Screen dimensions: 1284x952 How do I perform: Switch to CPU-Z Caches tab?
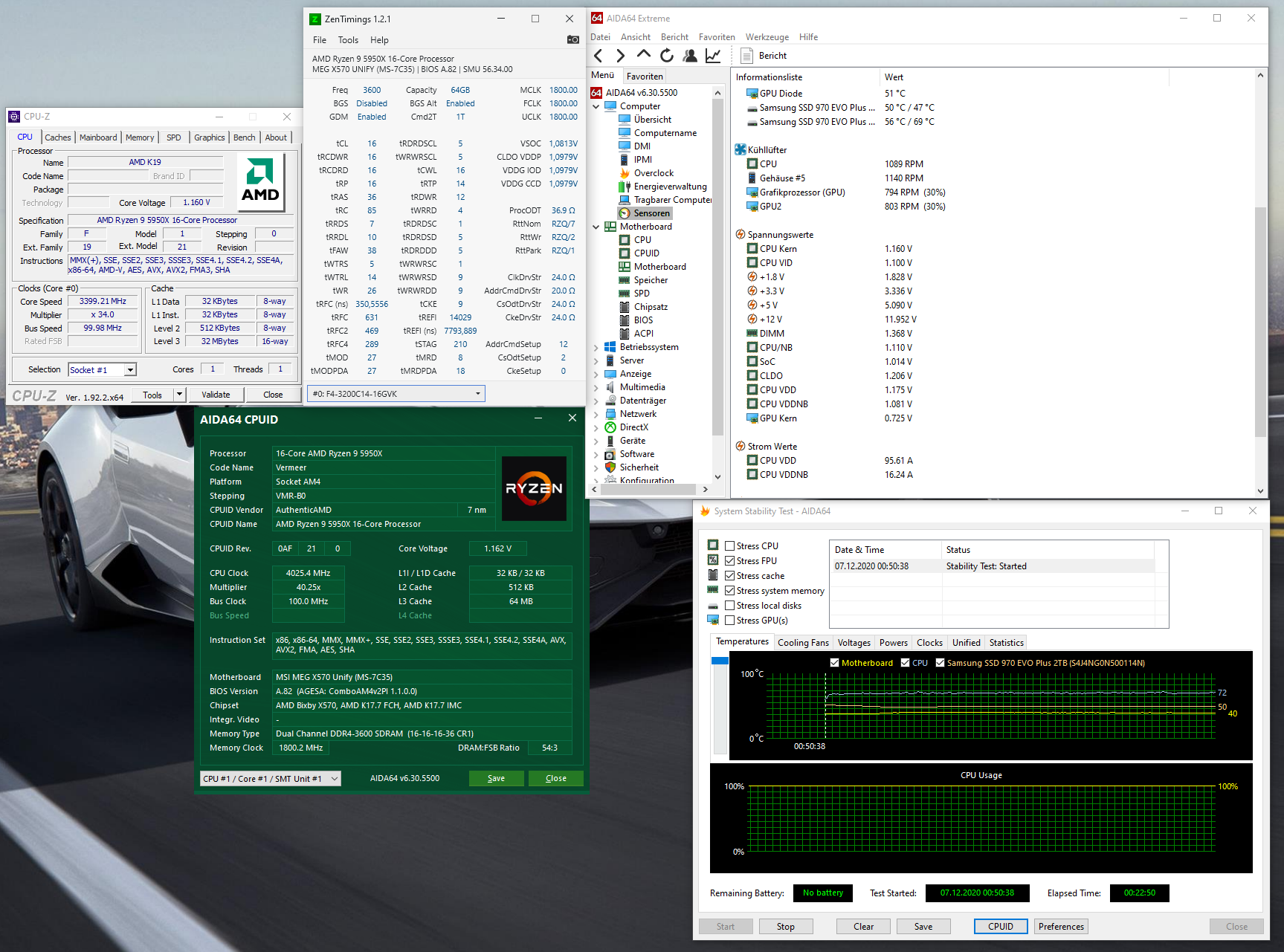pos(58,137)
